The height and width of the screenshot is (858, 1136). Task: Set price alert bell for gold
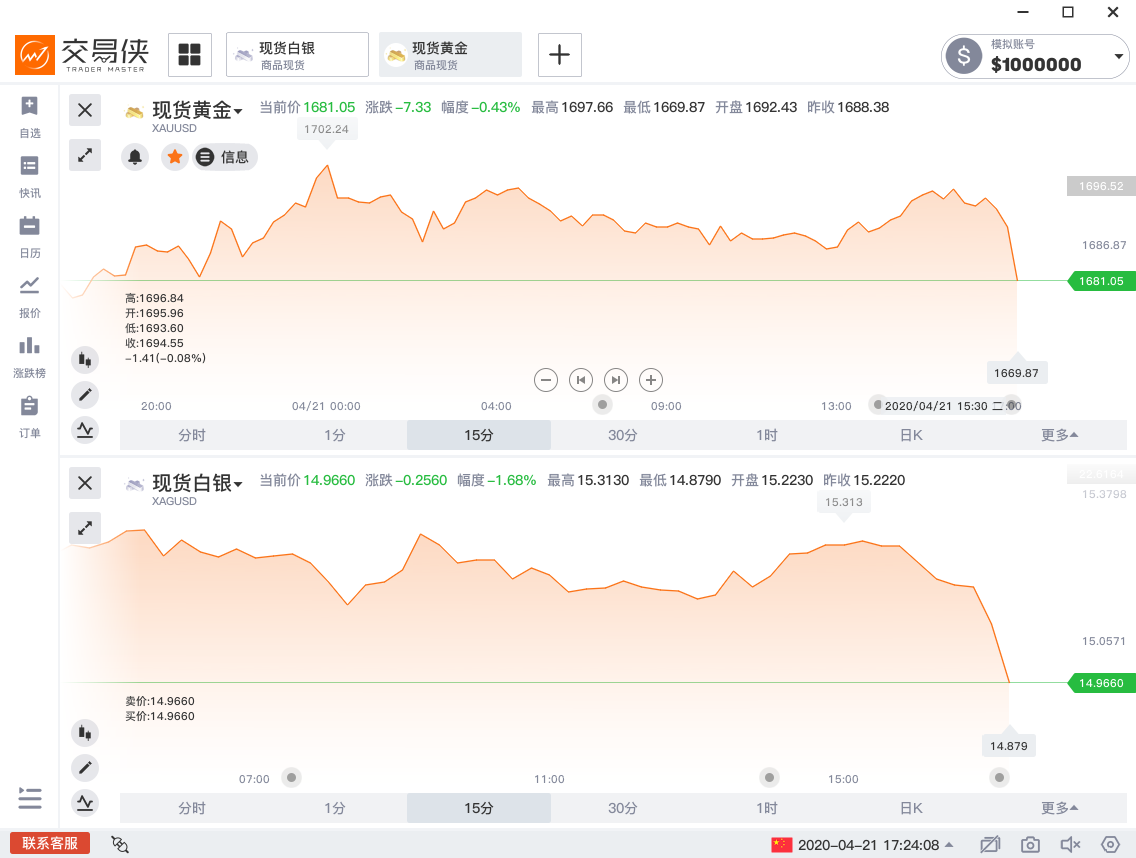[135, 157]
